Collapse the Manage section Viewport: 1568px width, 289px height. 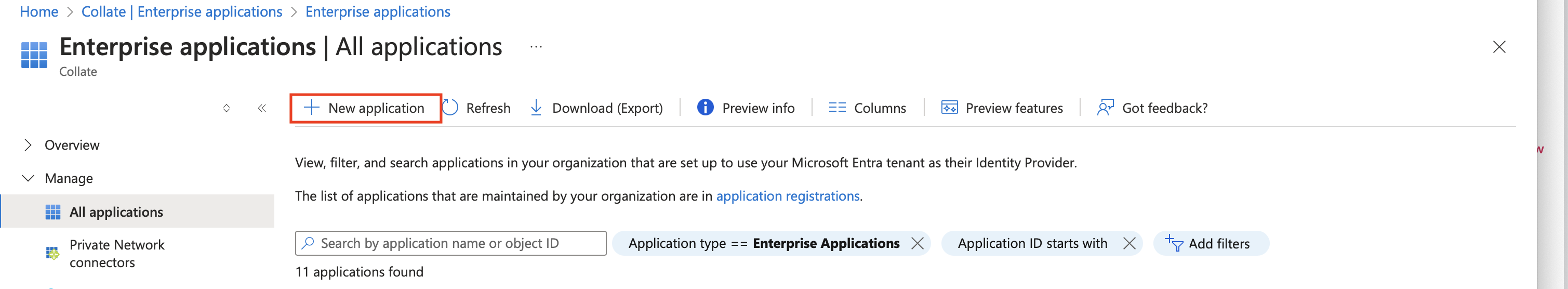pos(28,178)
